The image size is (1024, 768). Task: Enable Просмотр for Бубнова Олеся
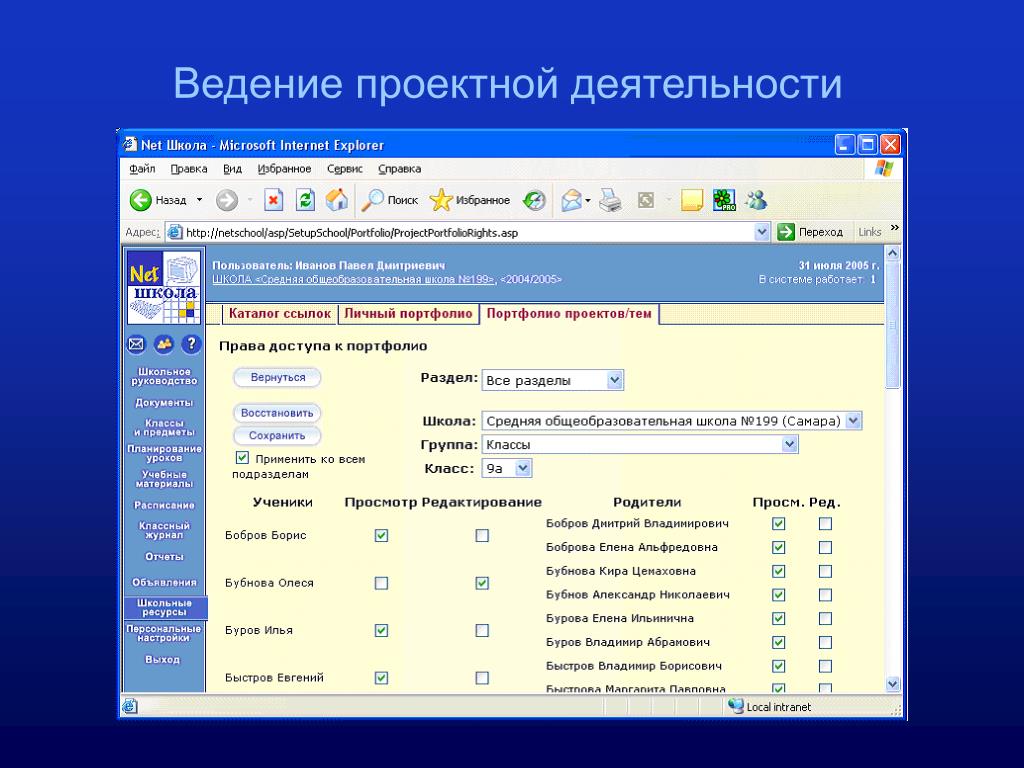click(381, 583)
